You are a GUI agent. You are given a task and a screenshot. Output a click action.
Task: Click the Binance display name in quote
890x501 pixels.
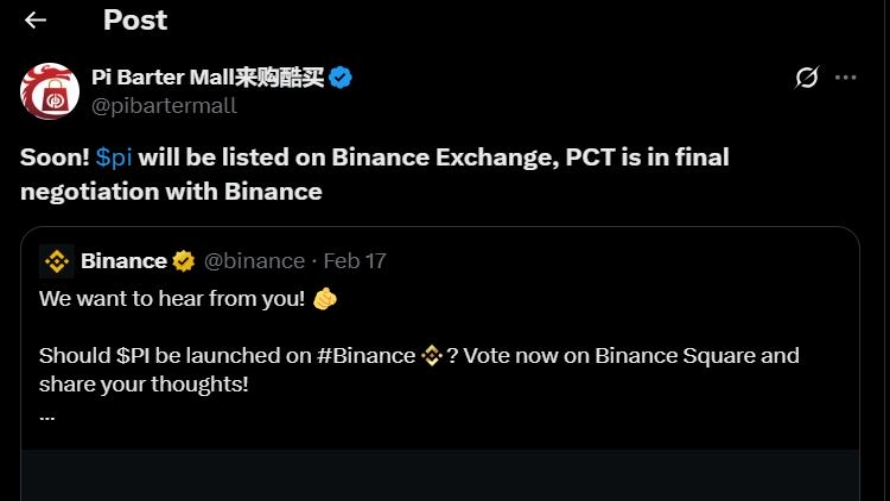[x=124, y=261]
